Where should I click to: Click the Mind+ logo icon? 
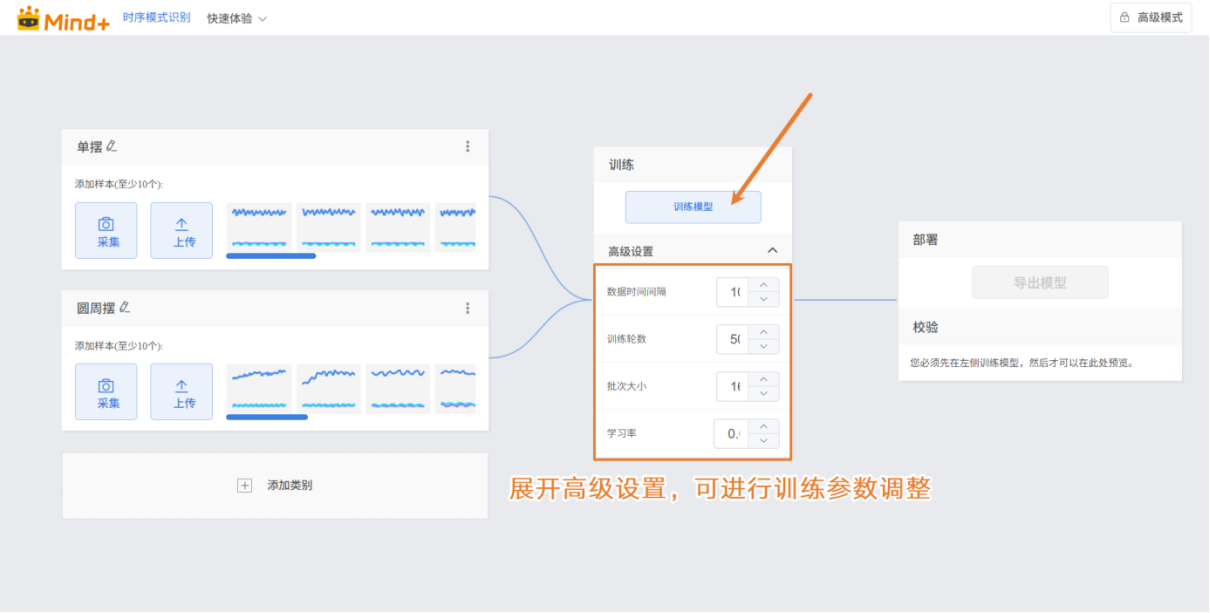coord(28,18)
